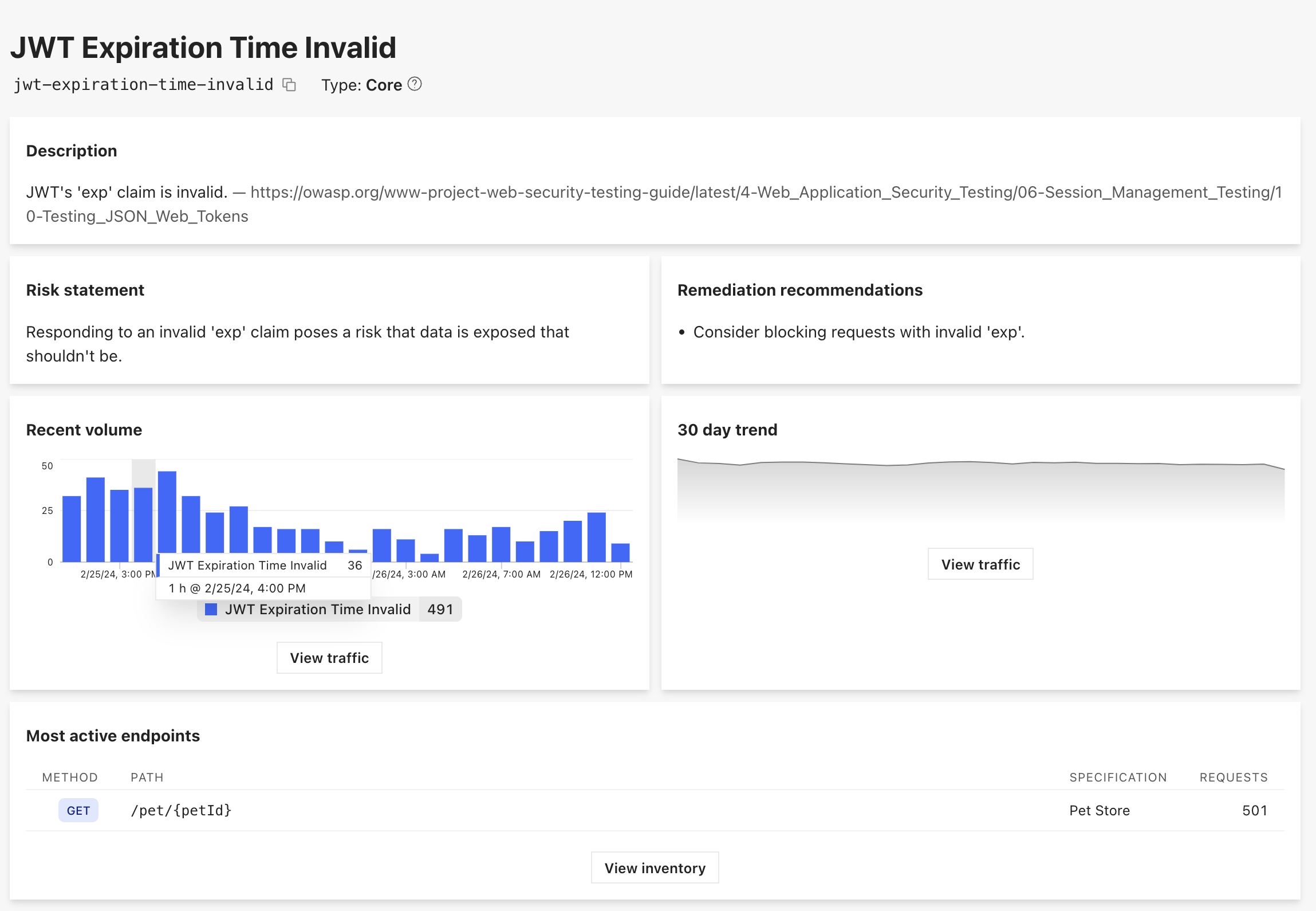This screenshot has height=911, width=1316.
Task: Copy the risk ID jwt-expiration-time-invalid
Action: 289,85
